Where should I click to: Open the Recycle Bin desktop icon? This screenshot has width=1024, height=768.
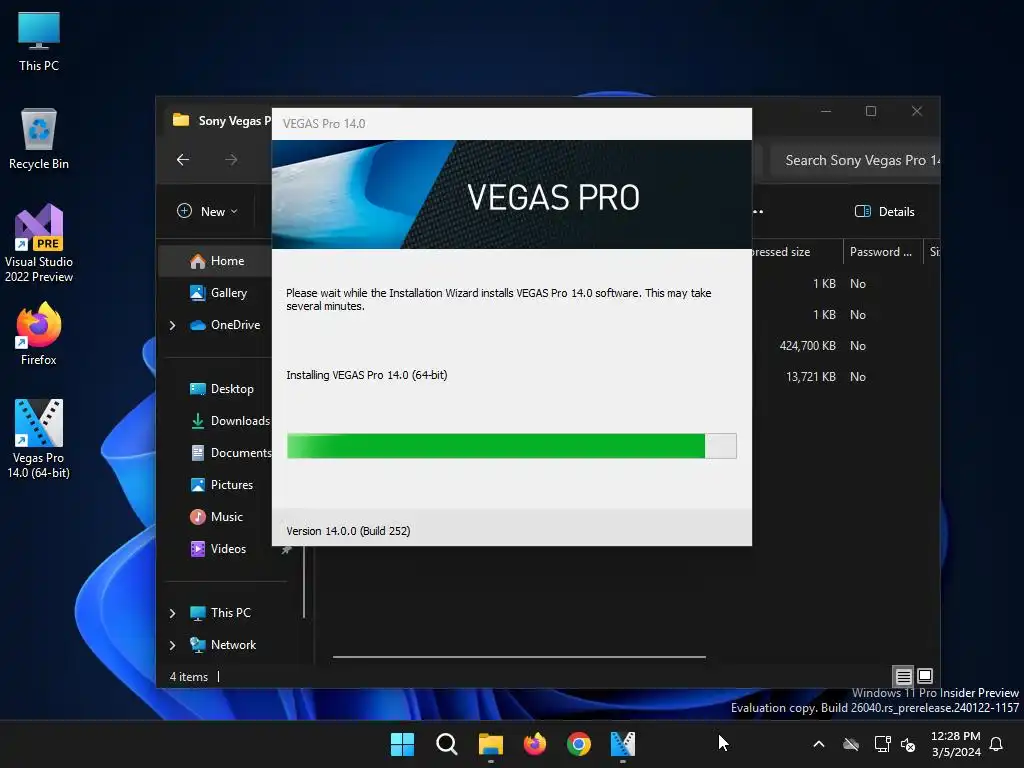[x=39, y=139]
